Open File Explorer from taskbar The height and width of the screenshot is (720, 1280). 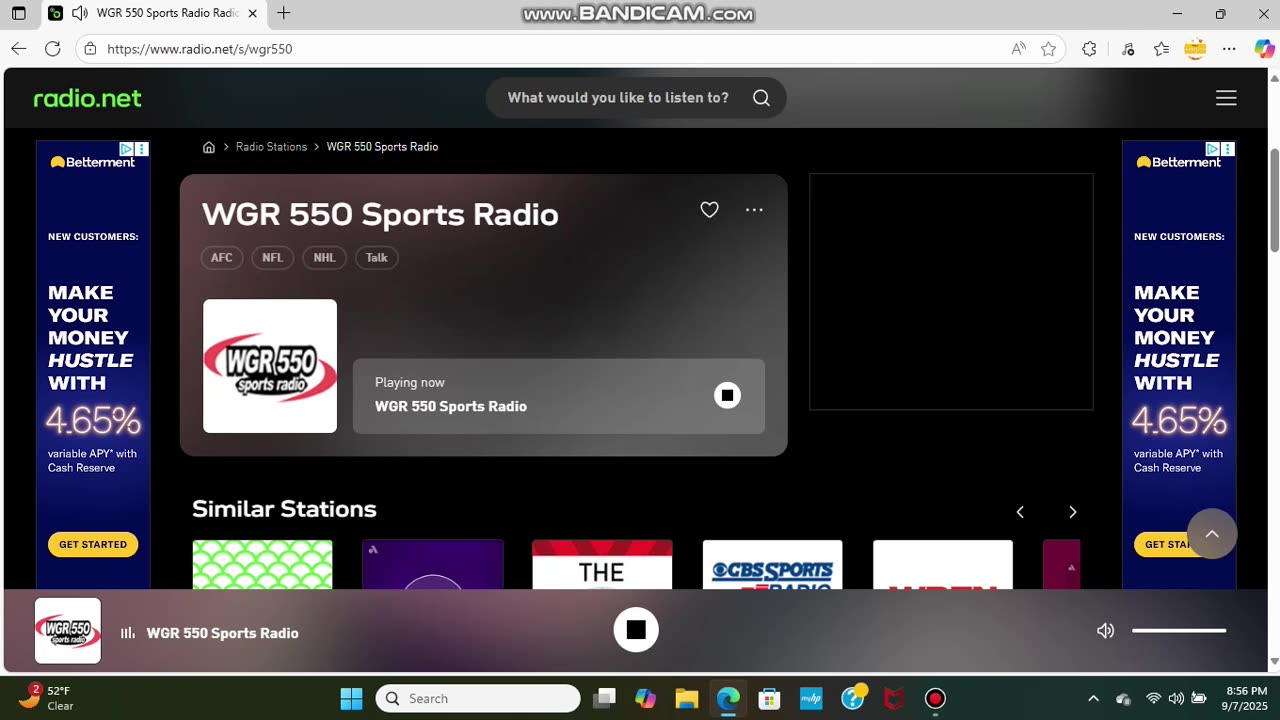[686, 698]
